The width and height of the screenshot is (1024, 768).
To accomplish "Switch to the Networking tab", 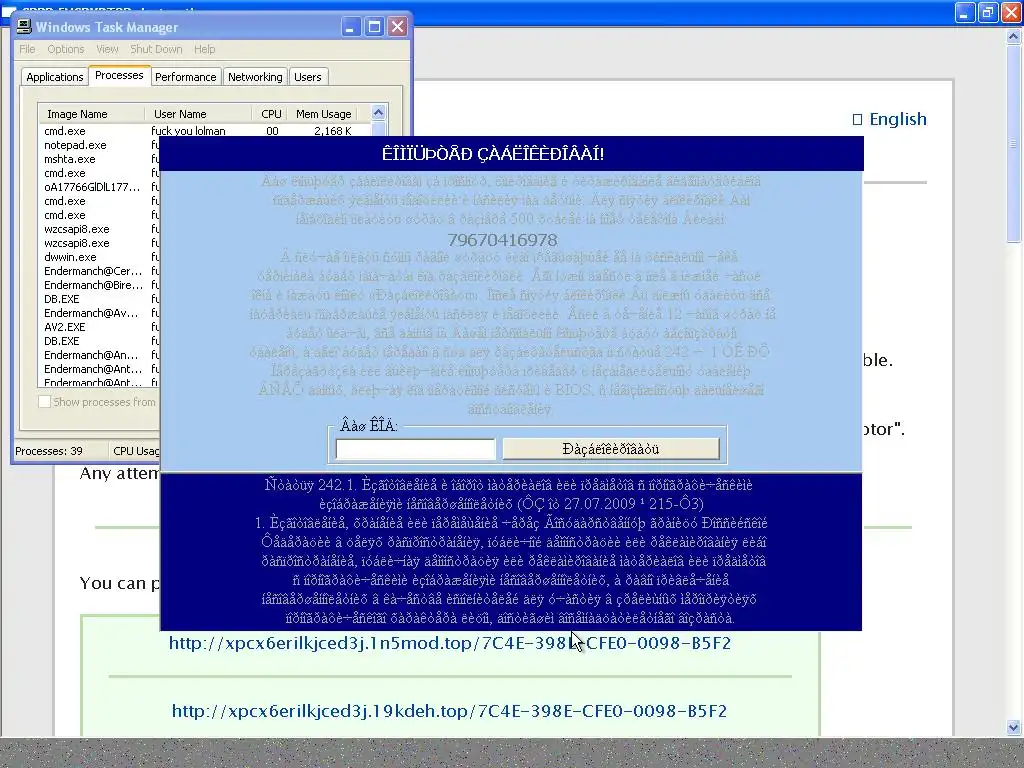I will [x=255, y=77].
